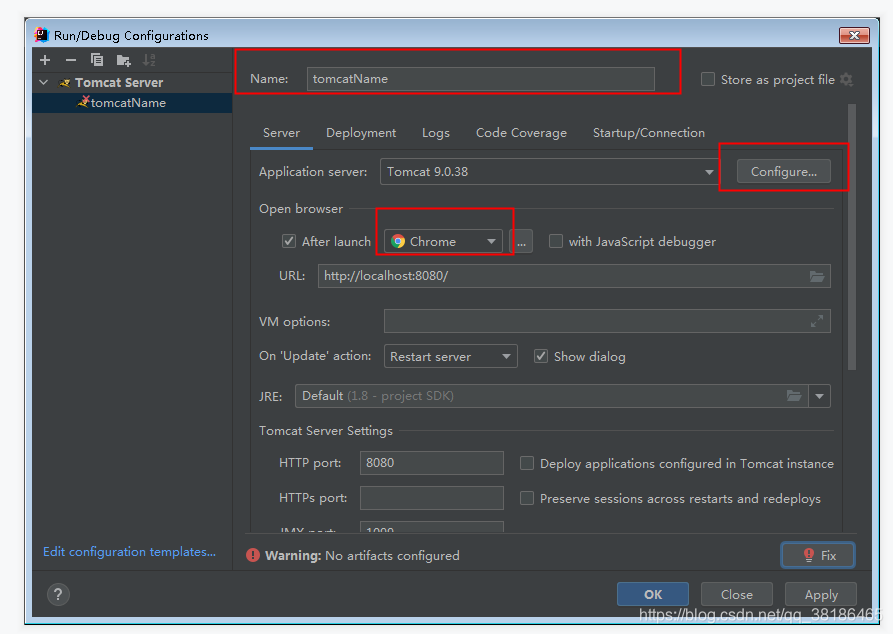The width and height of the screenshot is (893, 634).
Task: Collapse the Tomcat Server tree node
Action: [x=44, y=83]
